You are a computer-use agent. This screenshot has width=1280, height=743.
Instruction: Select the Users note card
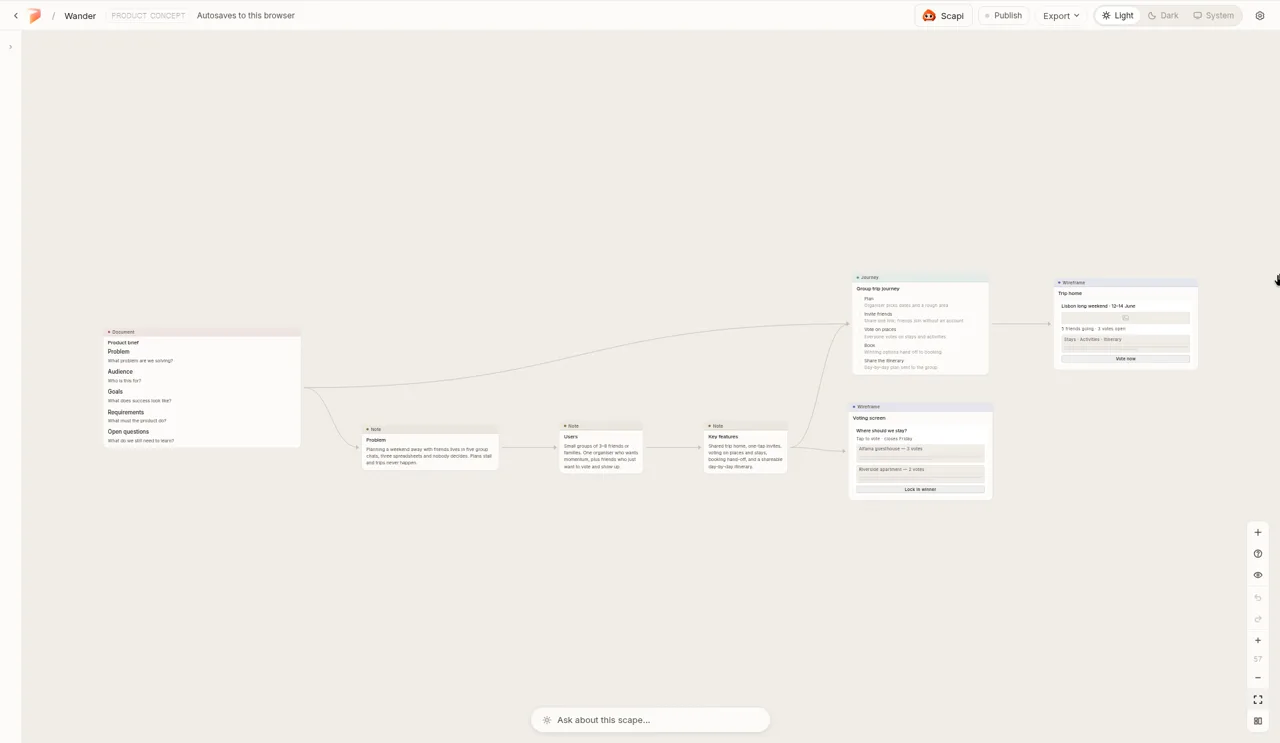pos(600,447)
